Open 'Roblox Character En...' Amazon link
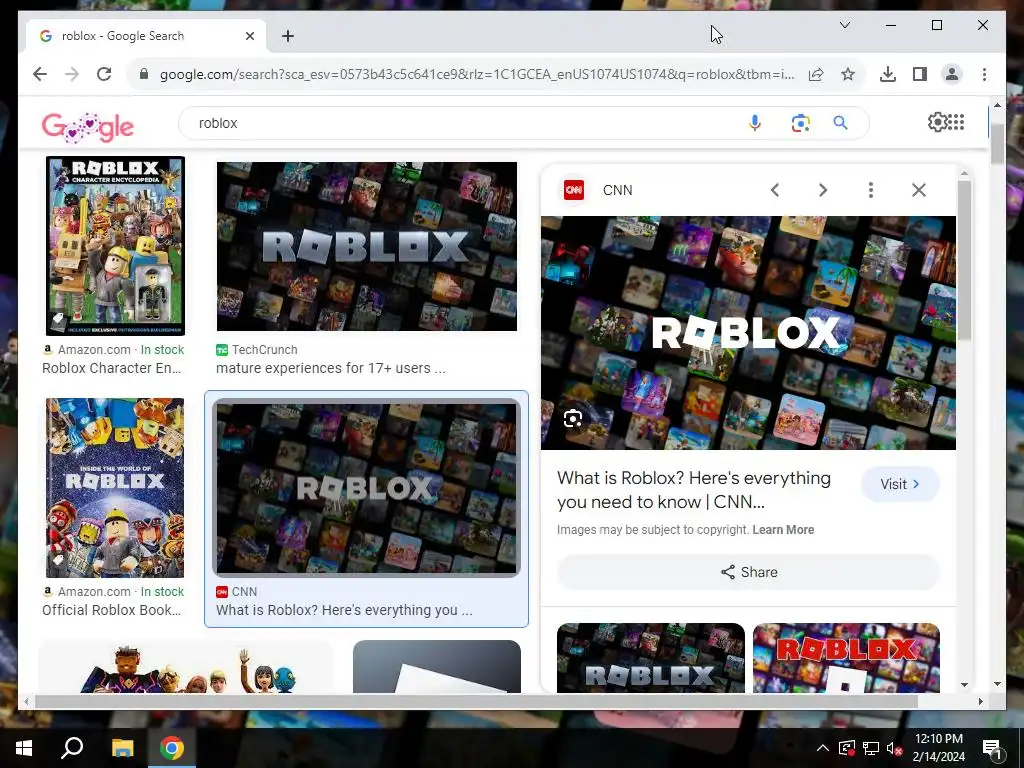The image size is (1024, 768). point(112,368)
